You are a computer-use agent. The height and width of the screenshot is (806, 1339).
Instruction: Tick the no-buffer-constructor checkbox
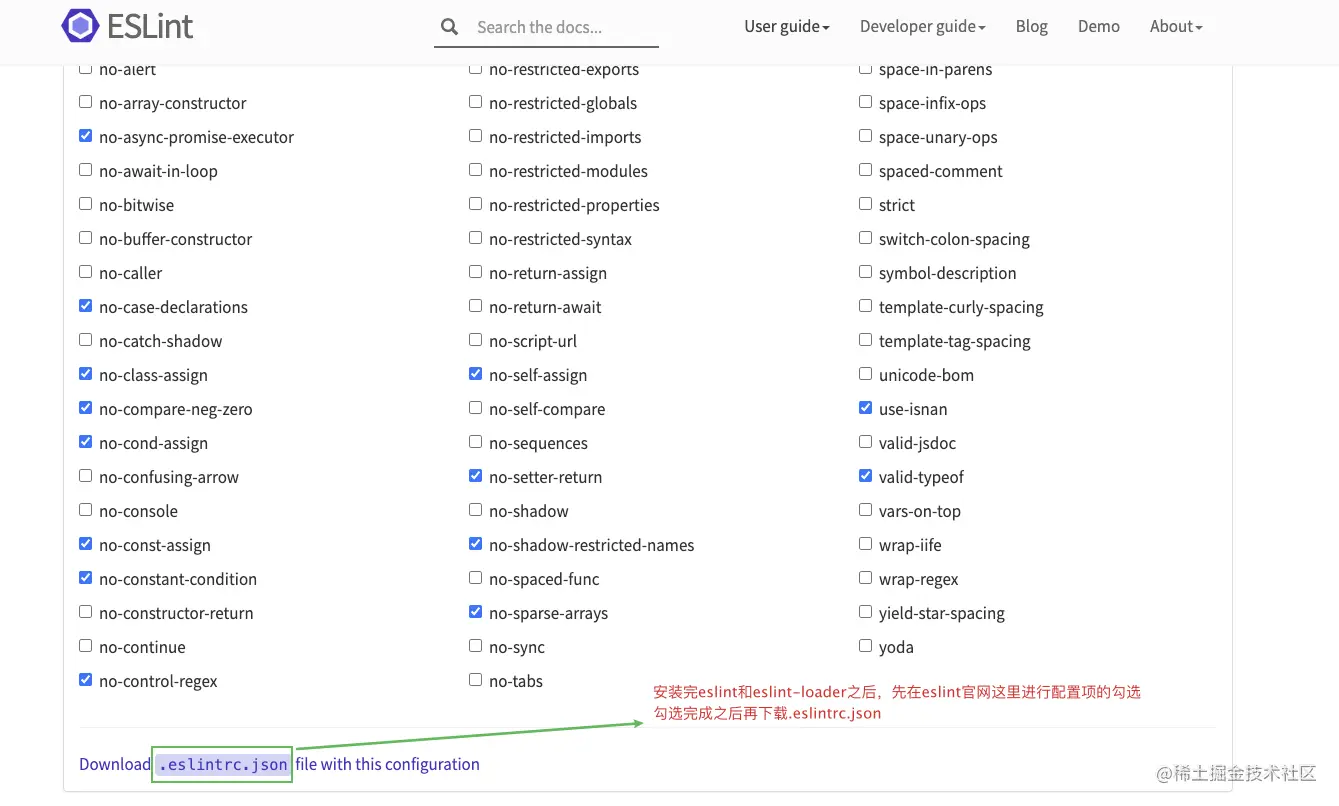pos(85,238)
